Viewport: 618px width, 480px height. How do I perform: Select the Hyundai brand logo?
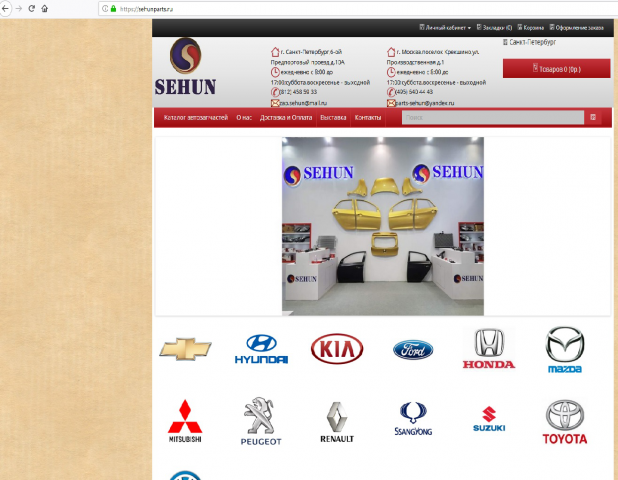(261, 349)
